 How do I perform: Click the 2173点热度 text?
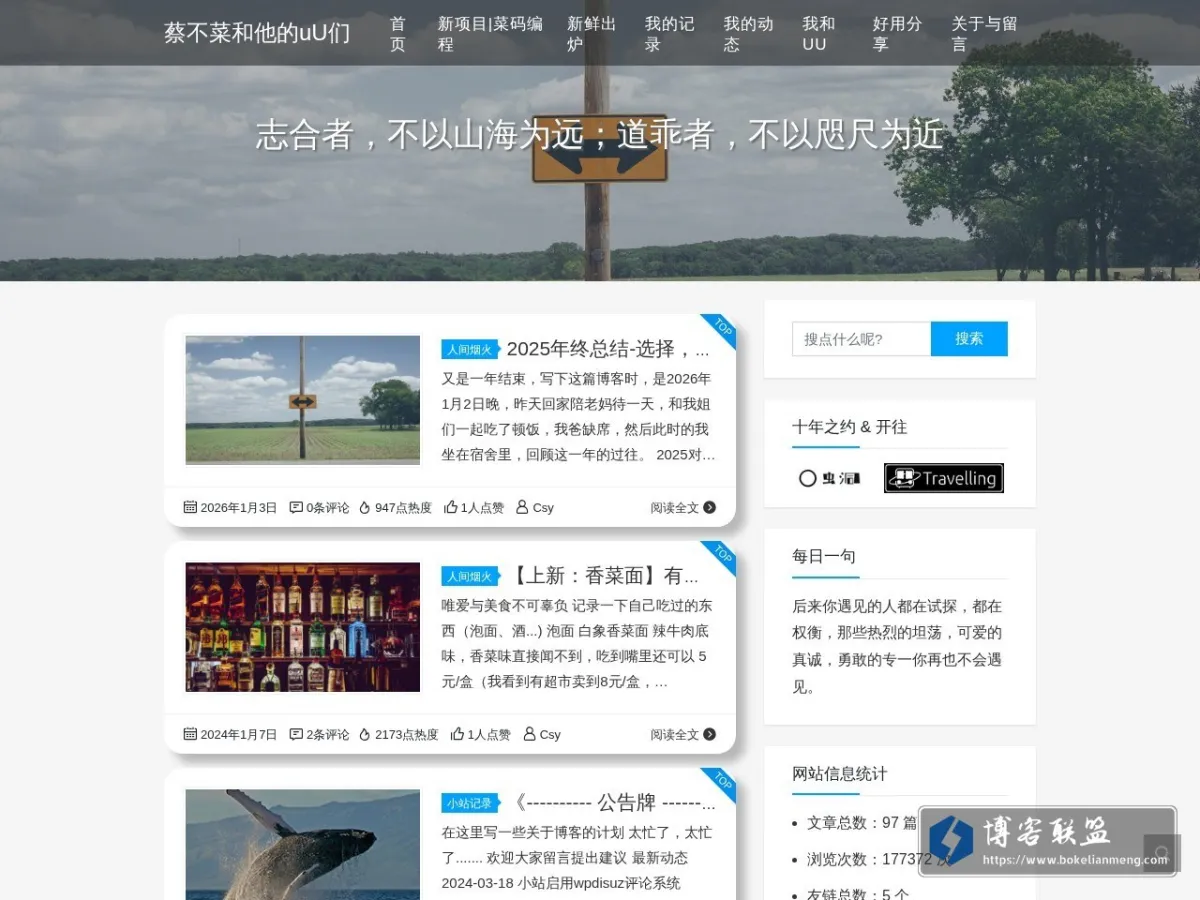coord(406,735)
